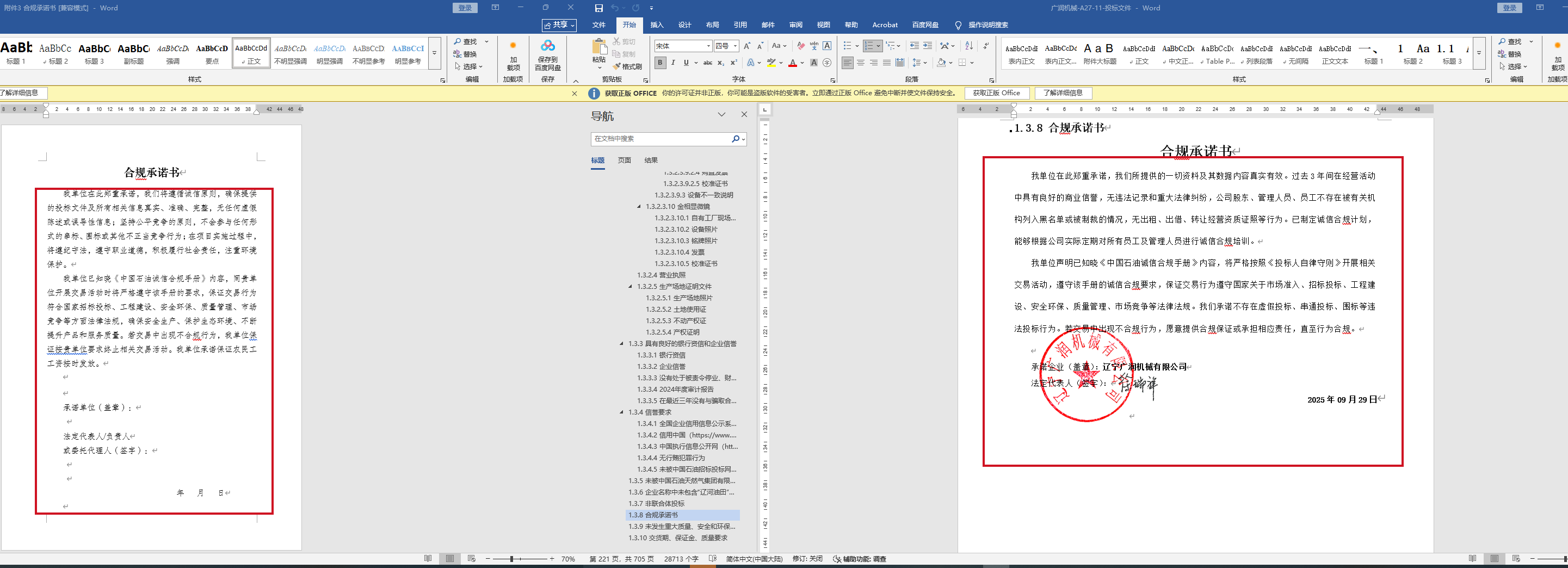Toggle bold formatting
This screenshot has width=1568, height=568.
click(660, 63)
